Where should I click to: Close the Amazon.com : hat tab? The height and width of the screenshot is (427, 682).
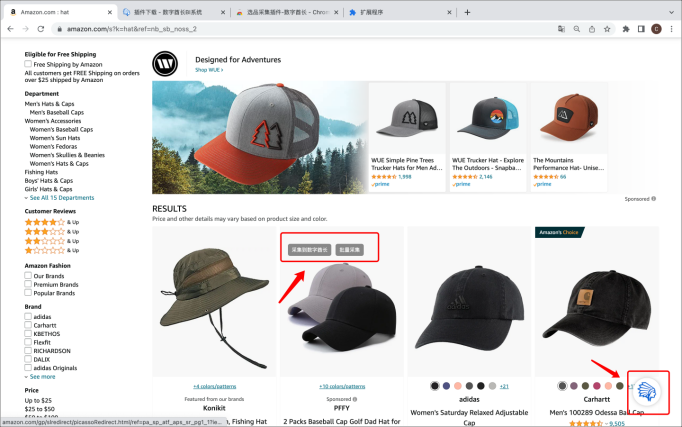[110, 13]
